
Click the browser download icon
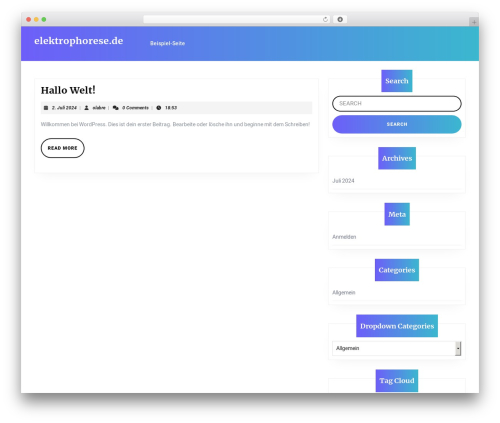click(340, 20)
